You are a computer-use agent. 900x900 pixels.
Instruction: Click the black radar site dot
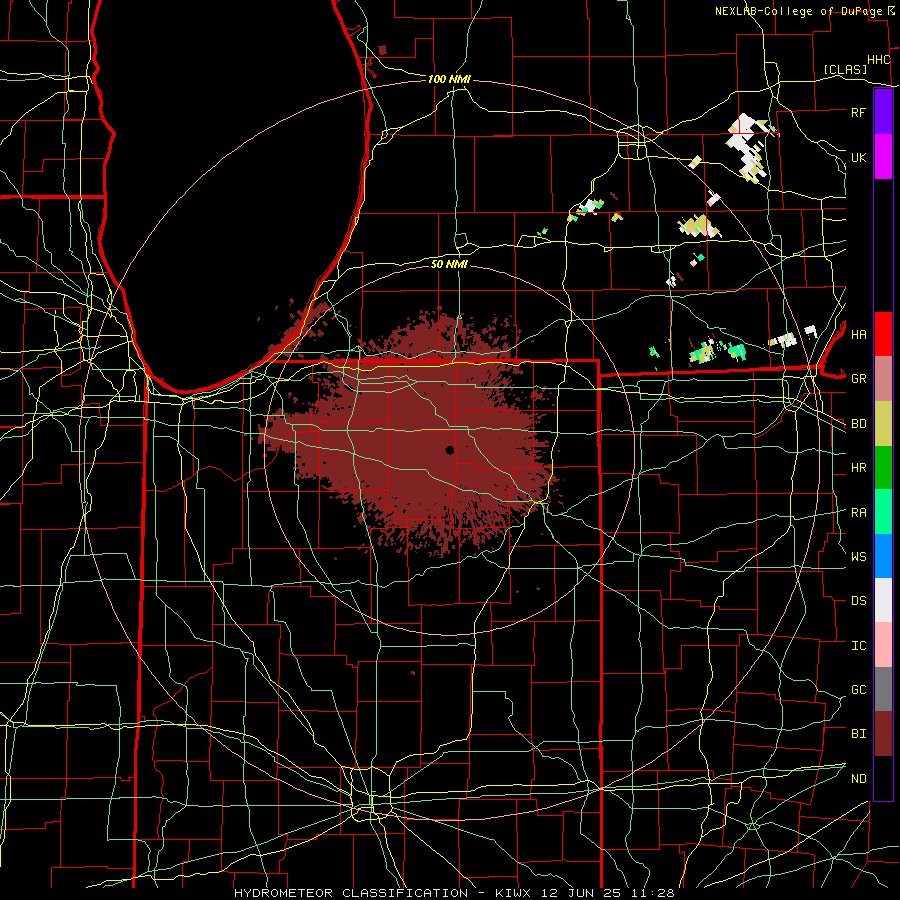tap(450, 450)
